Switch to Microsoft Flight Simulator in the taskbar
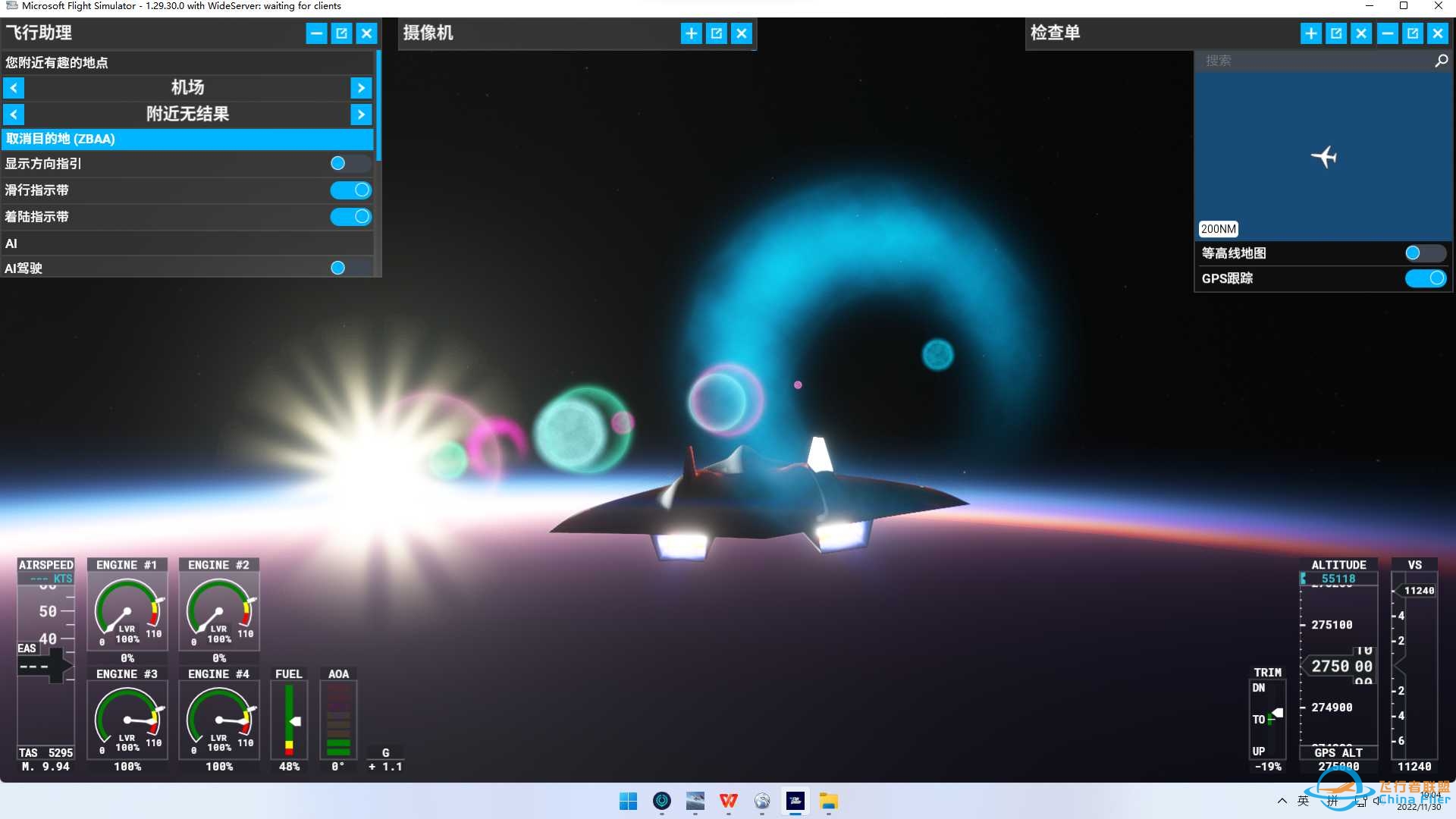The height and width of the screenshot is (819, 1456). pos(795,801)
